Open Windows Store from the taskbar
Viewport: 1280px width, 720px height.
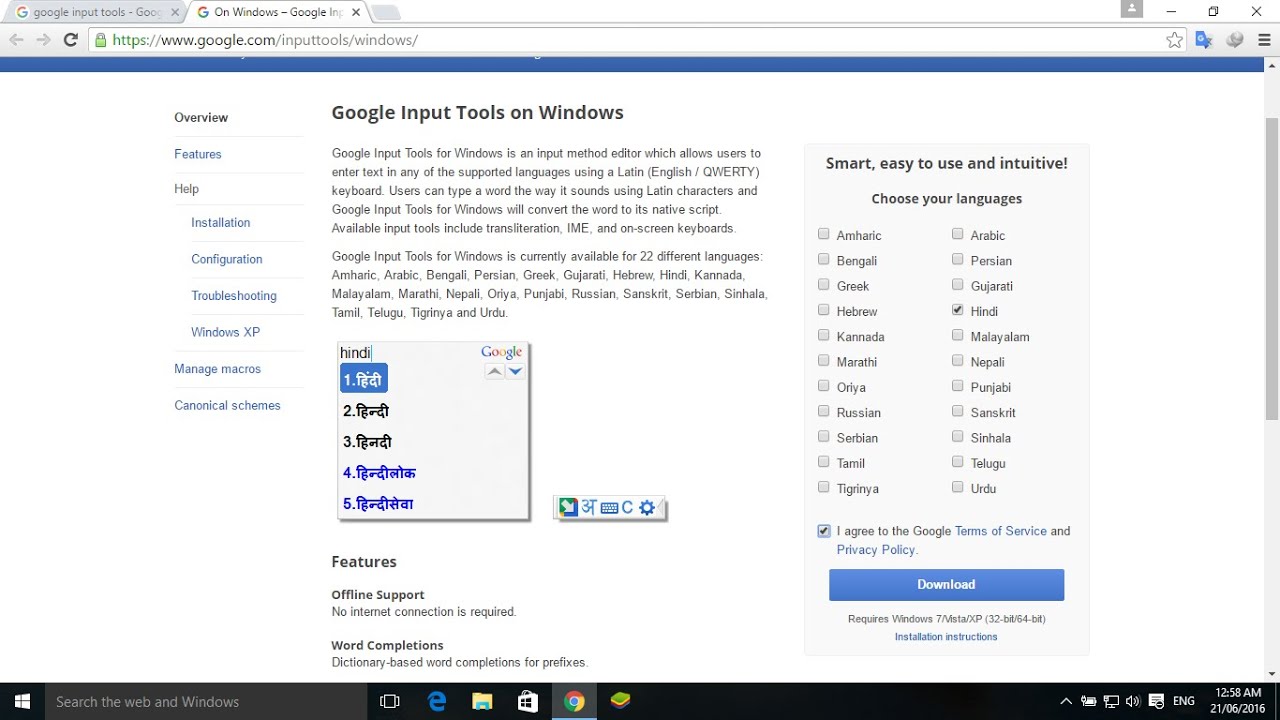528,701
